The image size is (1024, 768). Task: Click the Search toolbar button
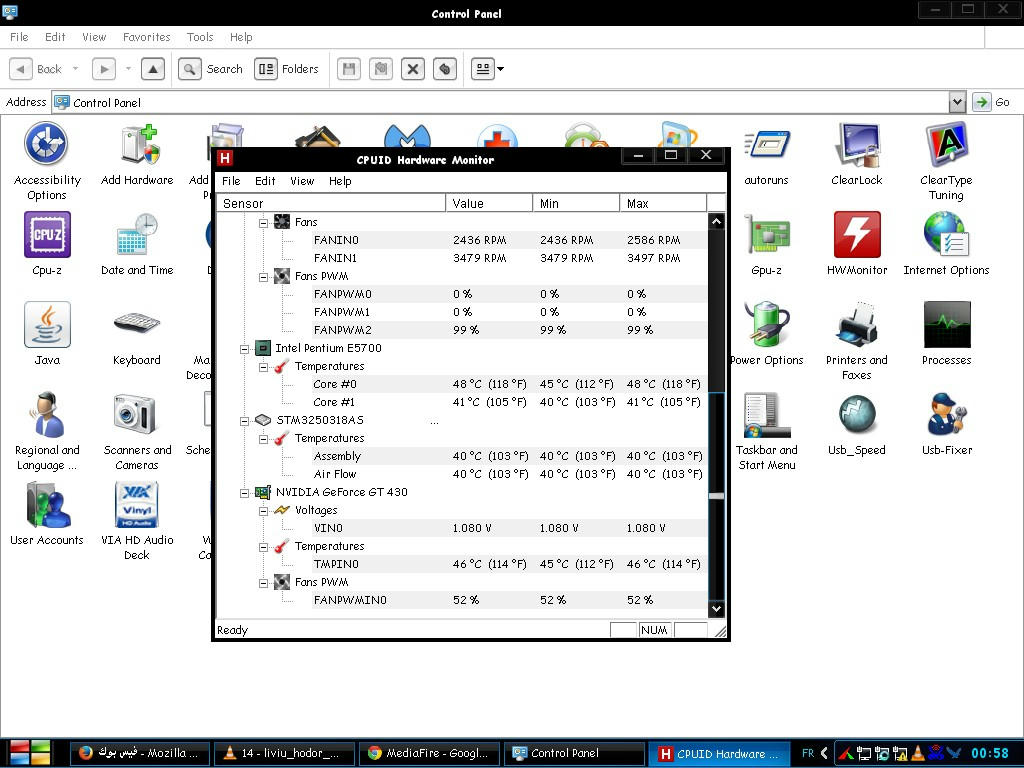click(210, 69)
